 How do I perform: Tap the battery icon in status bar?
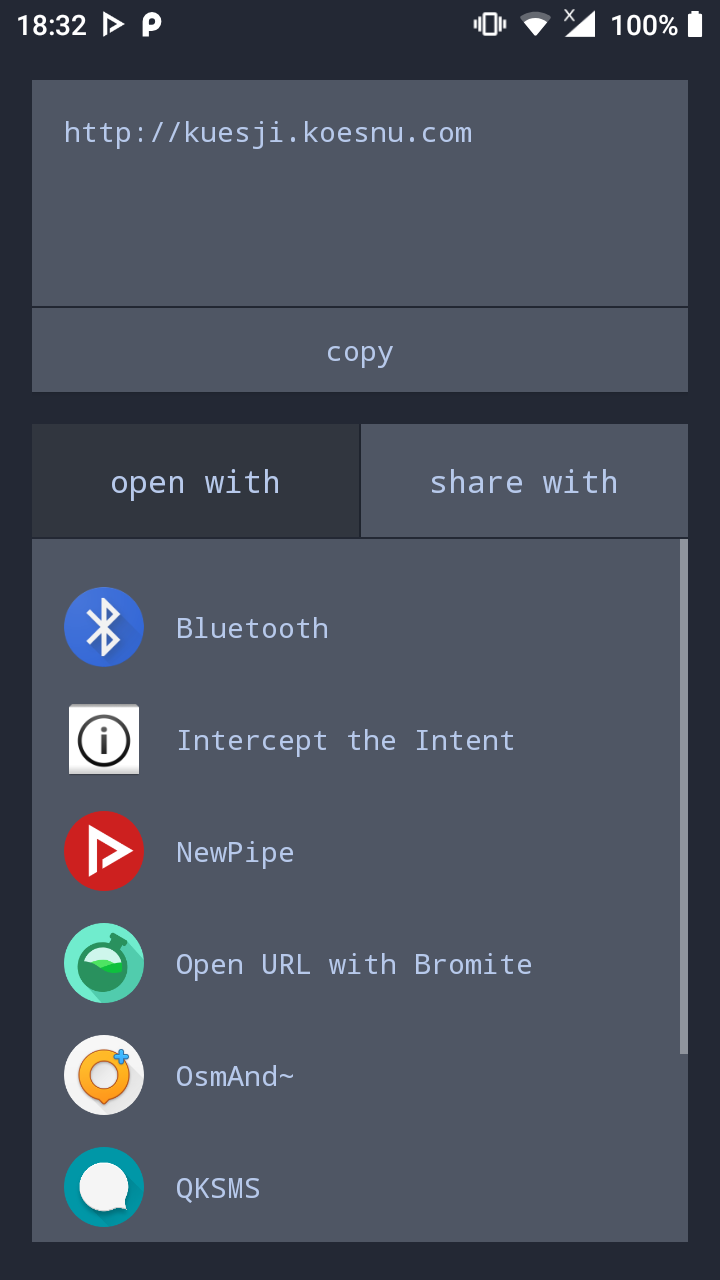coord(695,25)
